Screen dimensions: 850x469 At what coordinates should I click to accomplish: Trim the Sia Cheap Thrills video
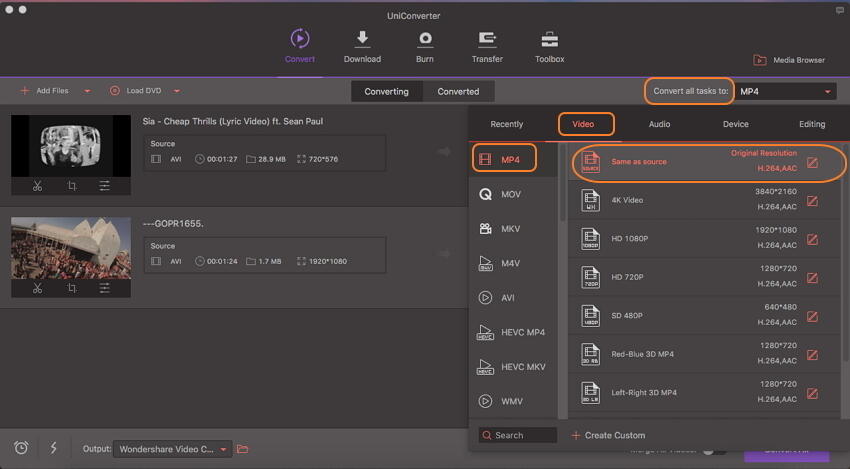click(37, 186)
